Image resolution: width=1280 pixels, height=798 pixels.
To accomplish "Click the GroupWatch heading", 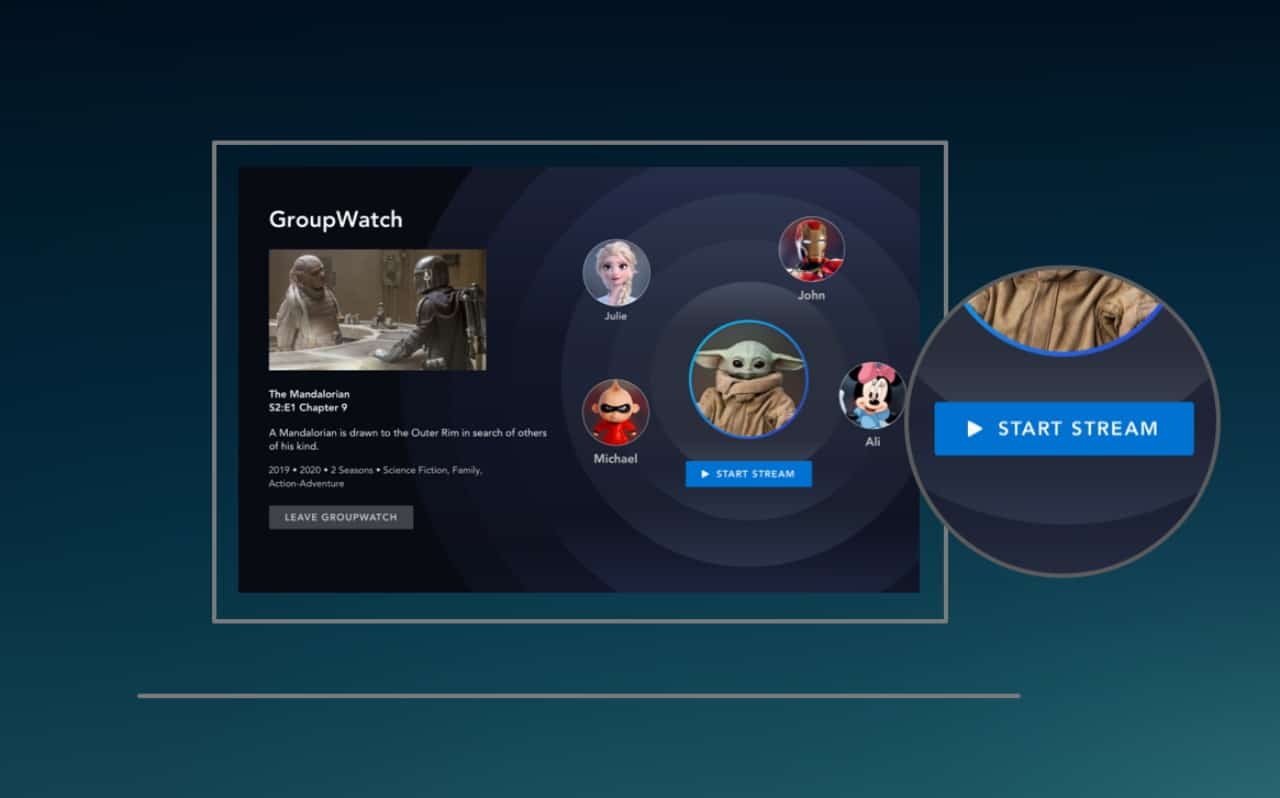I will pos(335,220).
